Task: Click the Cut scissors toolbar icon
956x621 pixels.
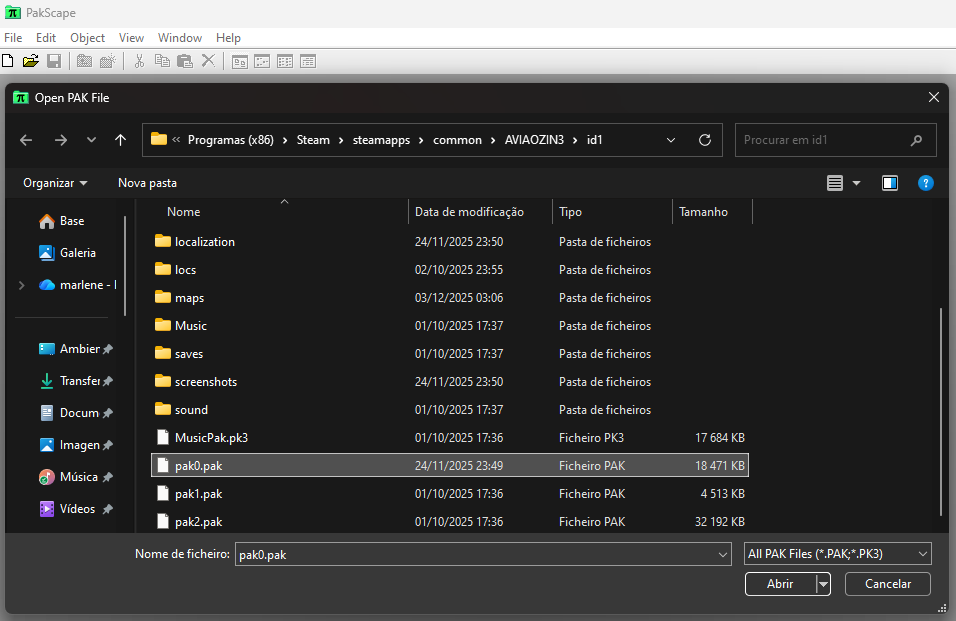Action: click(139, 61)
